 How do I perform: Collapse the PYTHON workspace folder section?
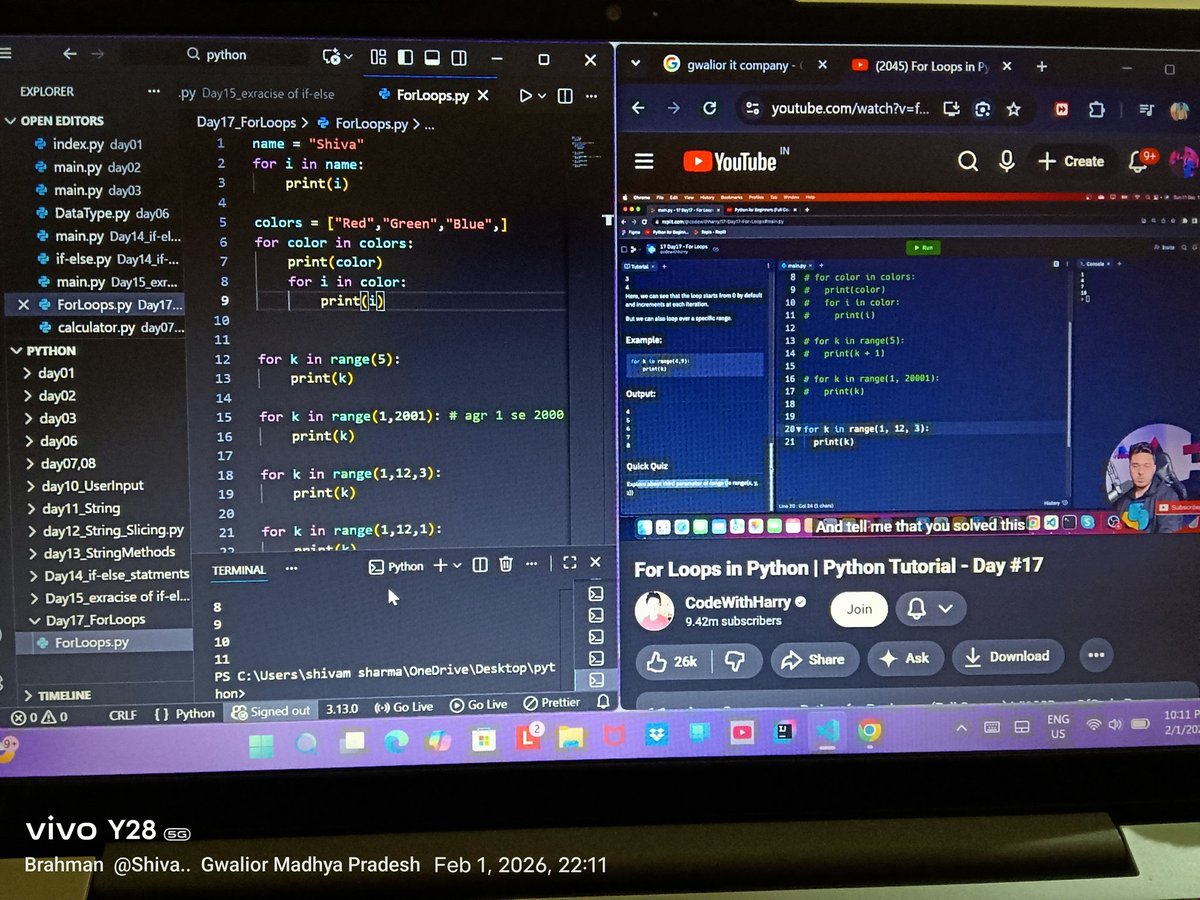[x=50, y=350]
